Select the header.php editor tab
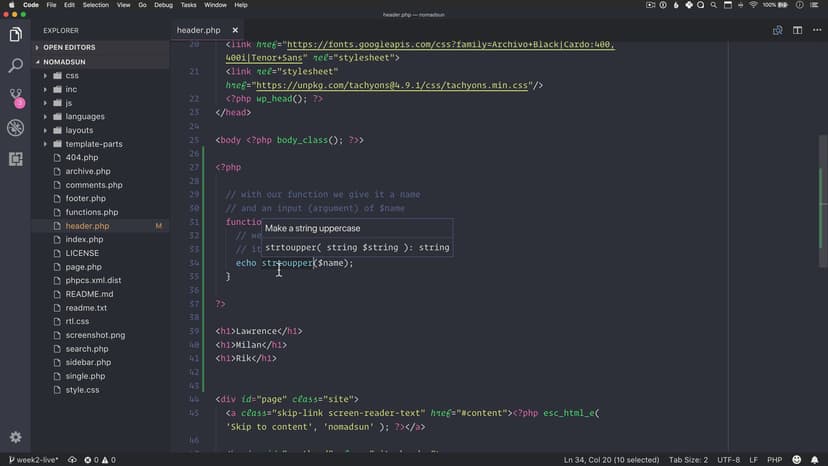 pos(199,30)
